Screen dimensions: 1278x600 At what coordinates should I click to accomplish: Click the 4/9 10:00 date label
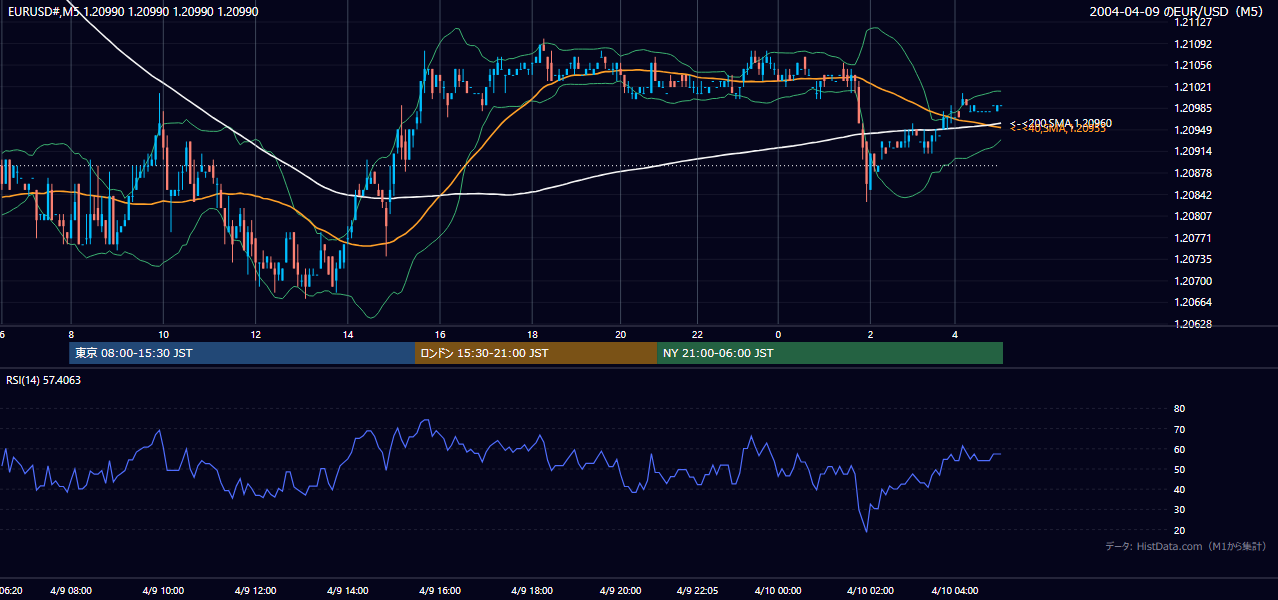coord(161,590)
